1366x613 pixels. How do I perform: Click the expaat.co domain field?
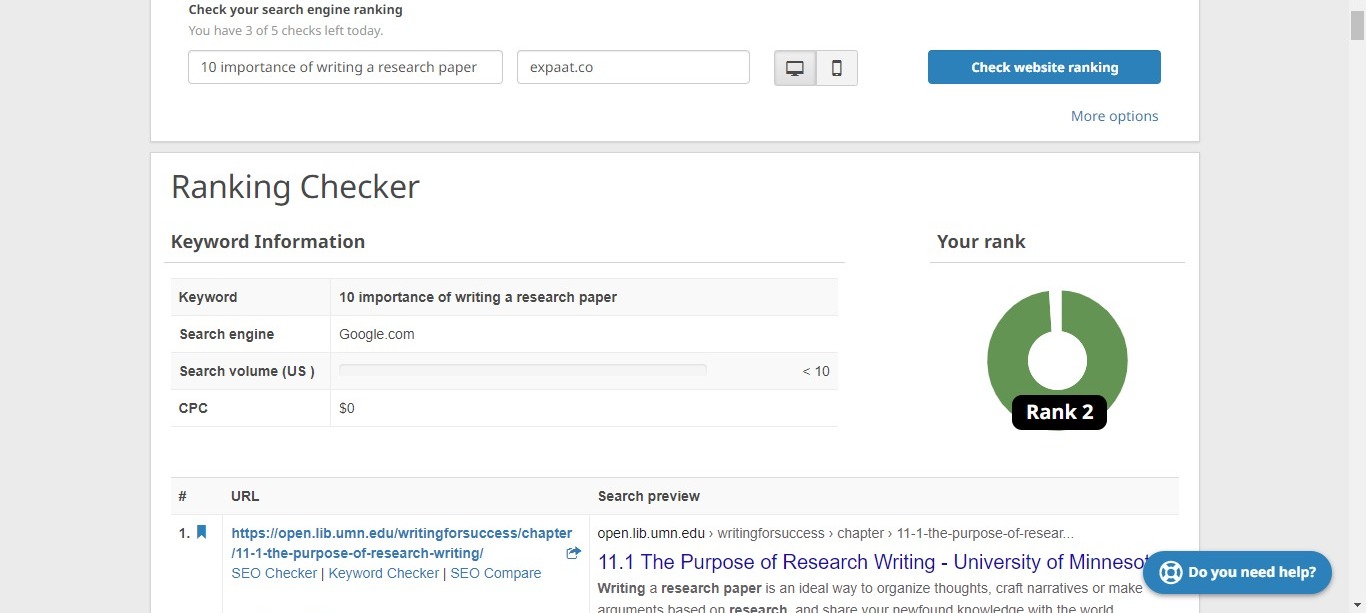click(x=632, y=67)
